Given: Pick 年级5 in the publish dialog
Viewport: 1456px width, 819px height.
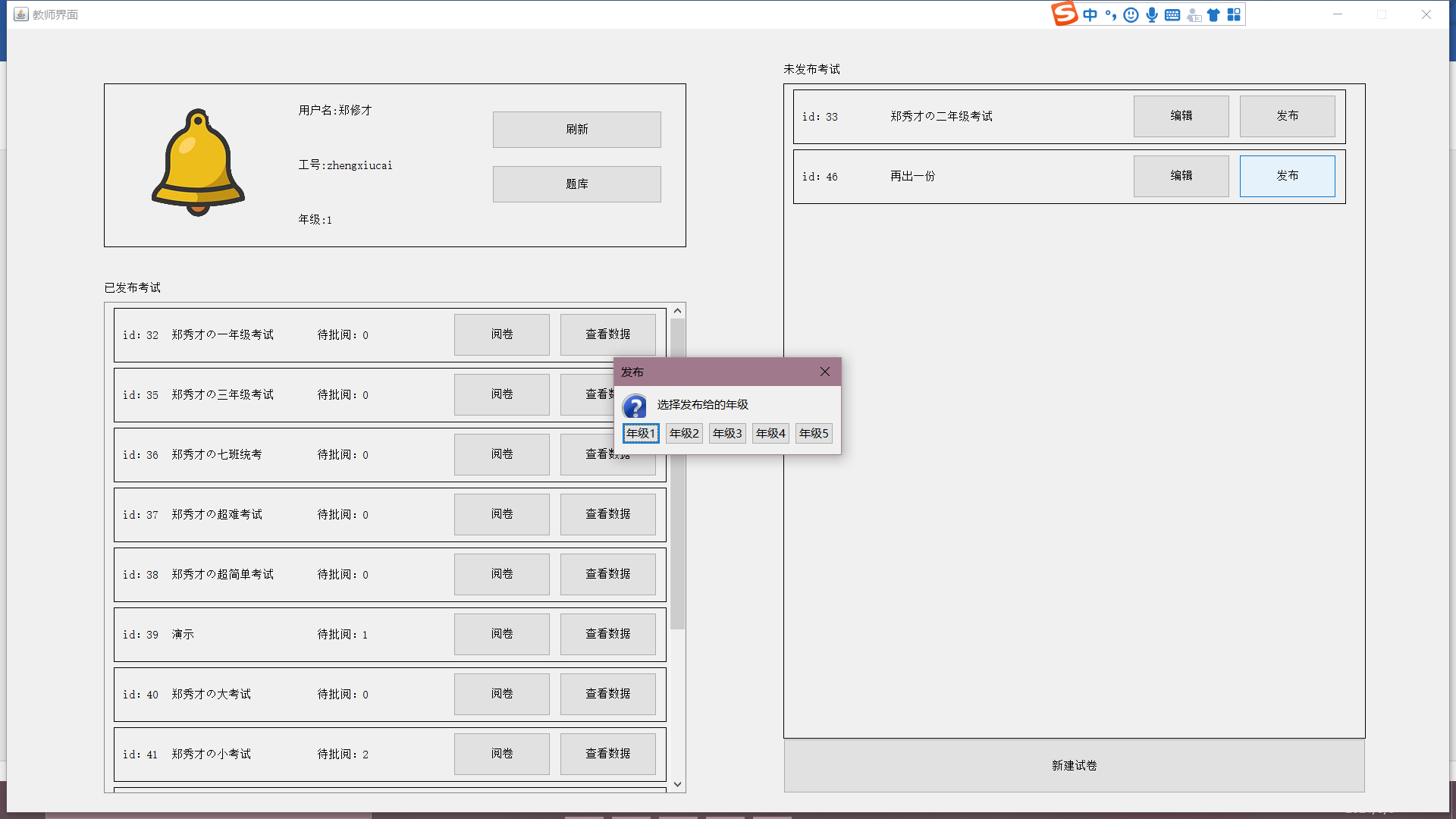Looking at the screenshot, I should click(x=814, y=433).
